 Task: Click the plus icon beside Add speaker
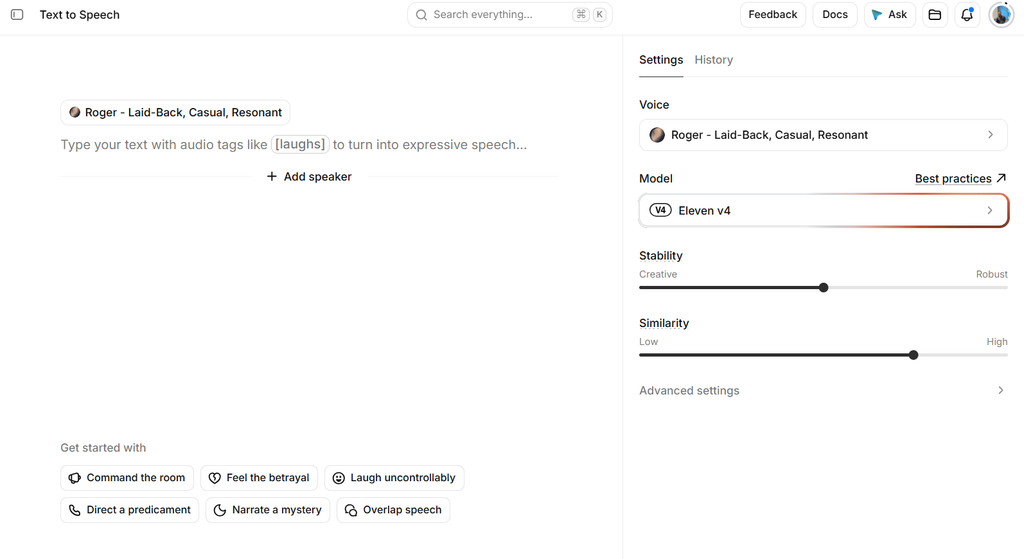coord(272,177)
